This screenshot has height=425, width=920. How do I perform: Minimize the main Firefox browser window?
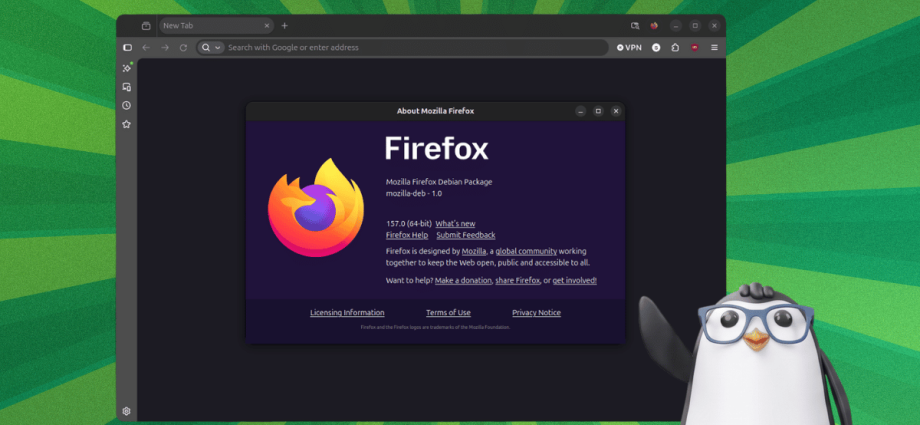pos(676,26)
